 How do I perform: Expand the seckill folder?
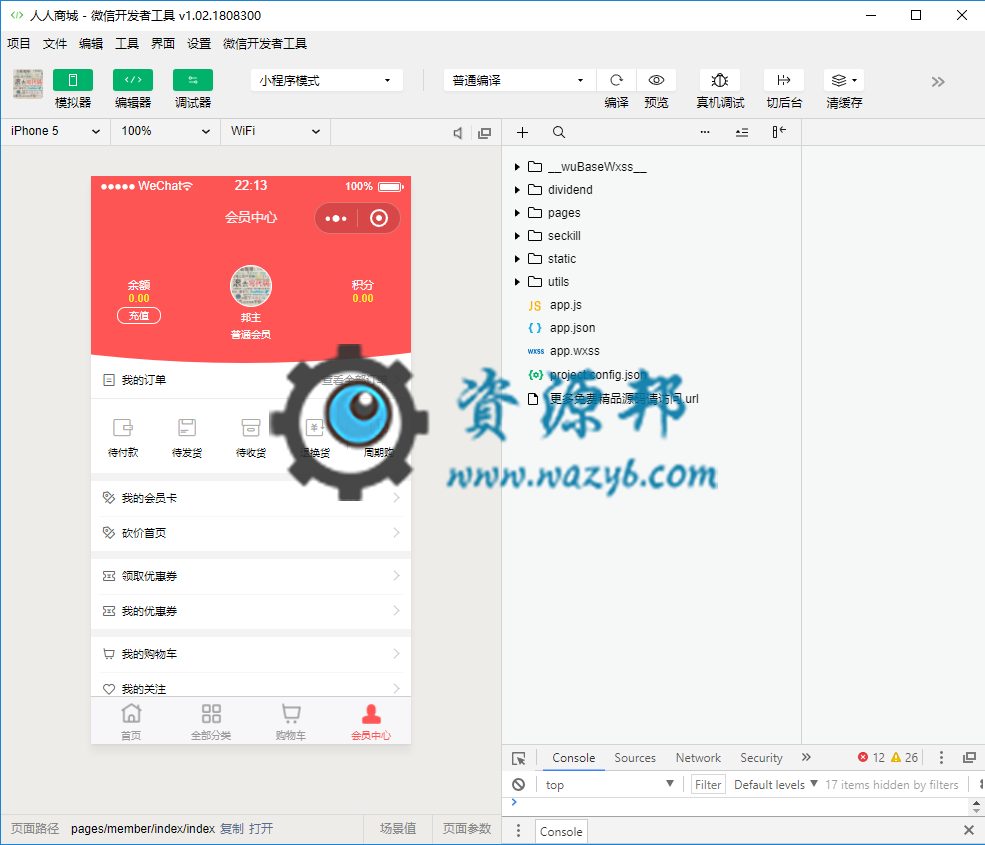(x=517, y=236)
